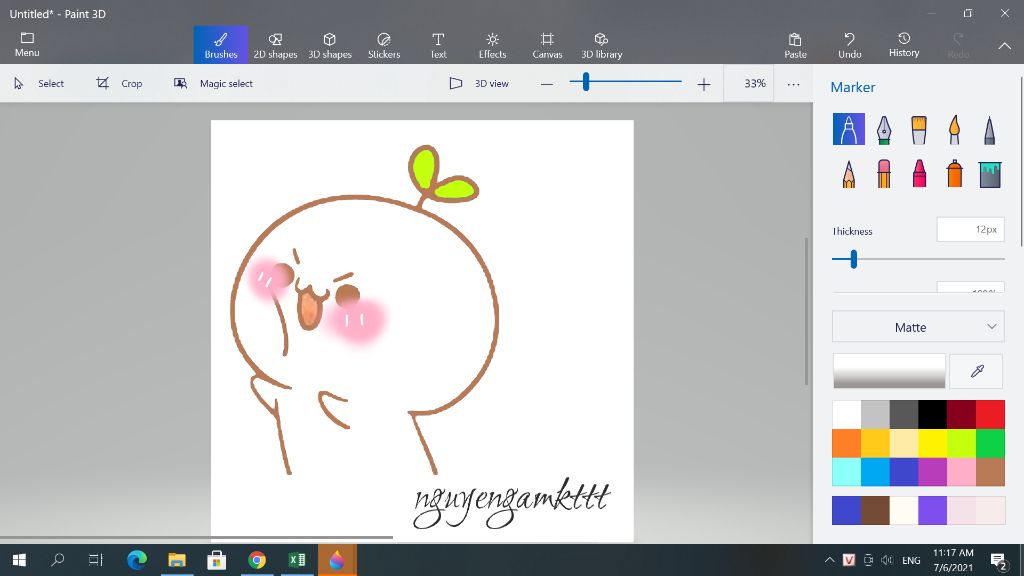
Task: Open Windows taskbar search
Action: [57, 560]
